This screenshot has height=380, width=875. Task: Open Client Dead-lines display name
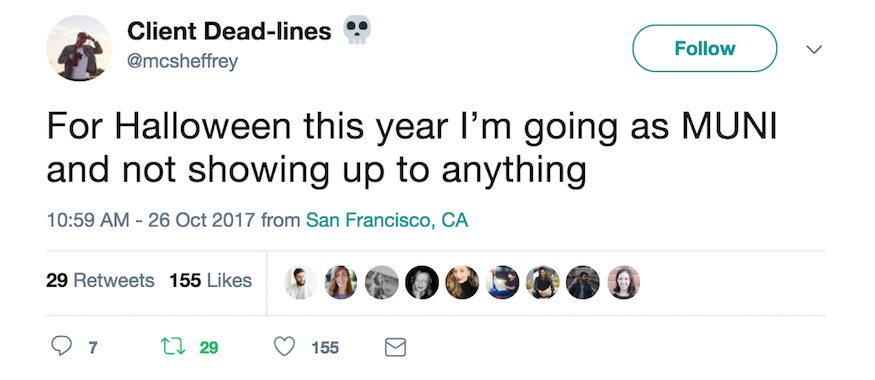coord(229,31)
